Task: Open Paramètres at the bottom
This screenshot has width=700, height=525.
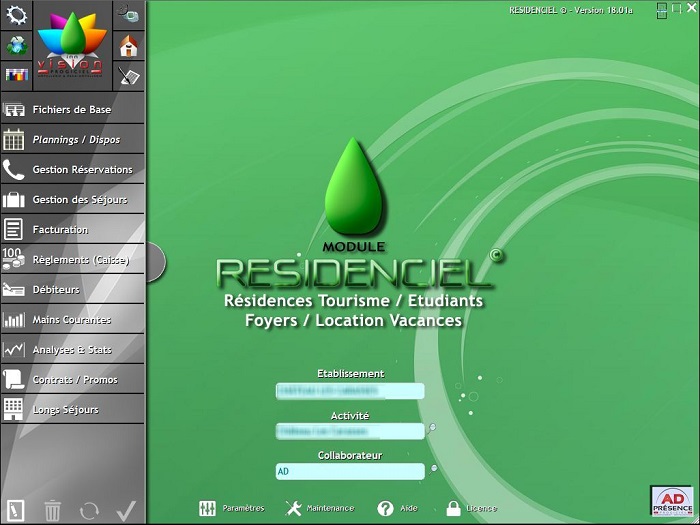Action: (232, 508)
